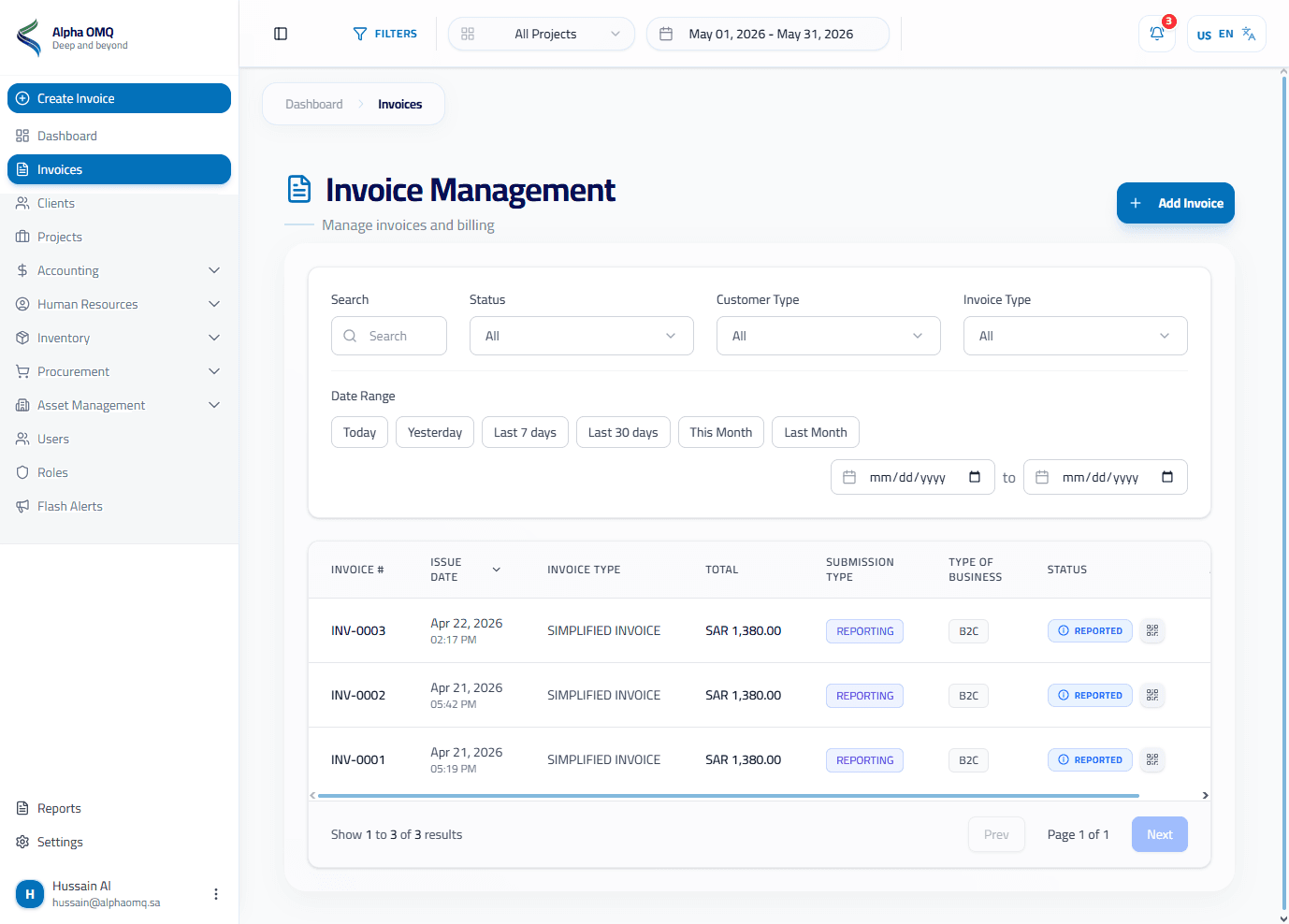The image size is (1289, 924).
Task: Click the FILTERS button
Action: pos(385,34)
